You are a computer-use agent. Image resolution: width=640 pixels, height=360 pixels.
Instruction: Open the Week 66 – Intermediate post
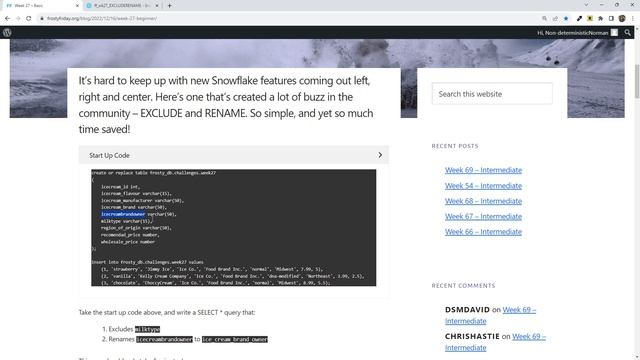point(483,232)
